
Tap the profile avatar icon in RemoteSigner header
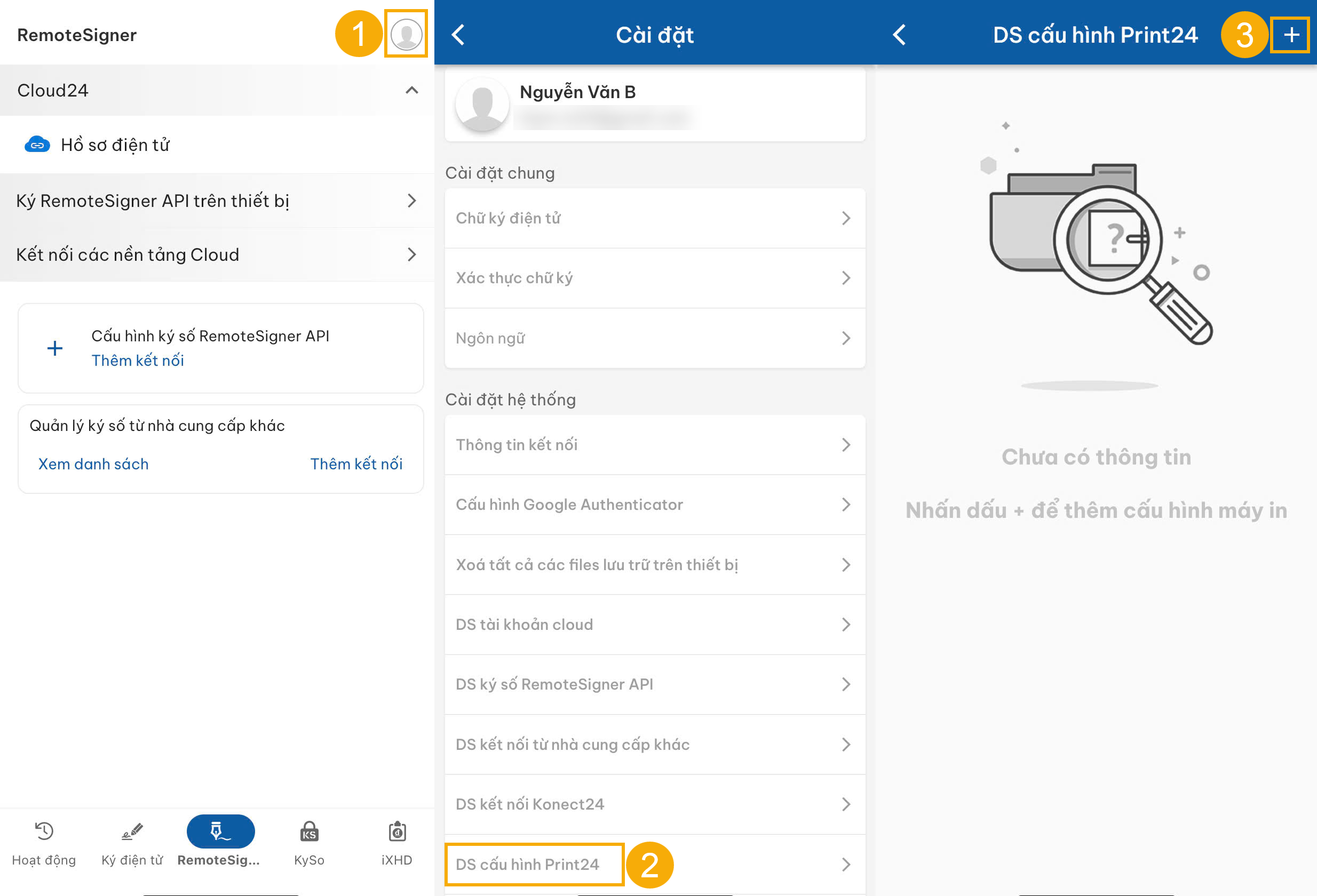click(406, 34)
